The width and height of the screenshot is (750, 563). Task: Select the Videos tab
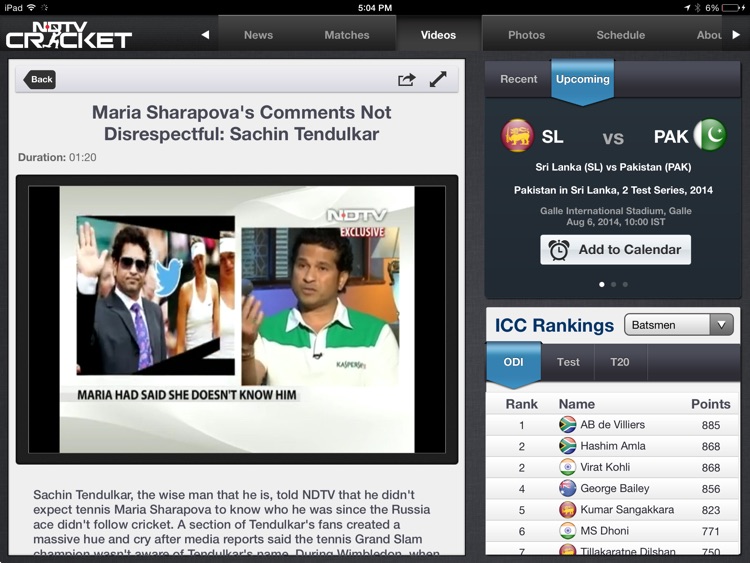click(438, 35)
